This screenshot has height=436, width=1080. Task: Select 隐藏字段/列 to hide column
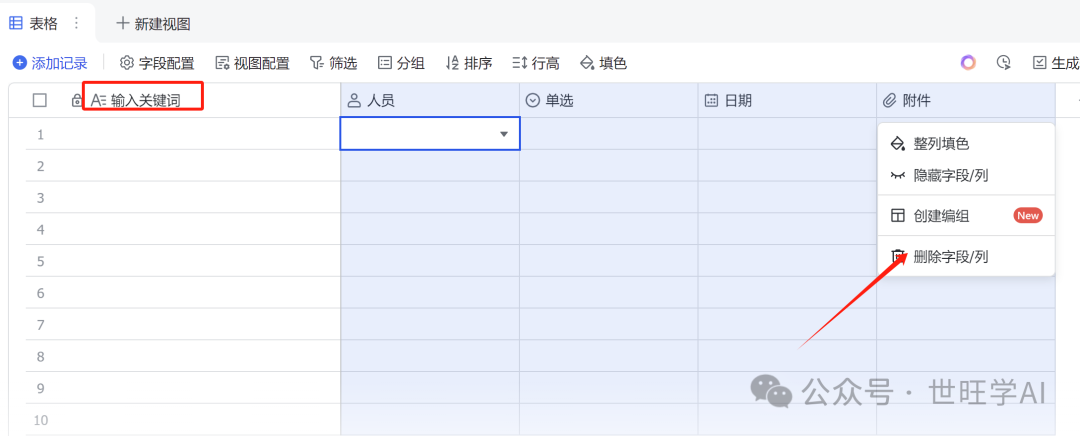tap(950, 175)
